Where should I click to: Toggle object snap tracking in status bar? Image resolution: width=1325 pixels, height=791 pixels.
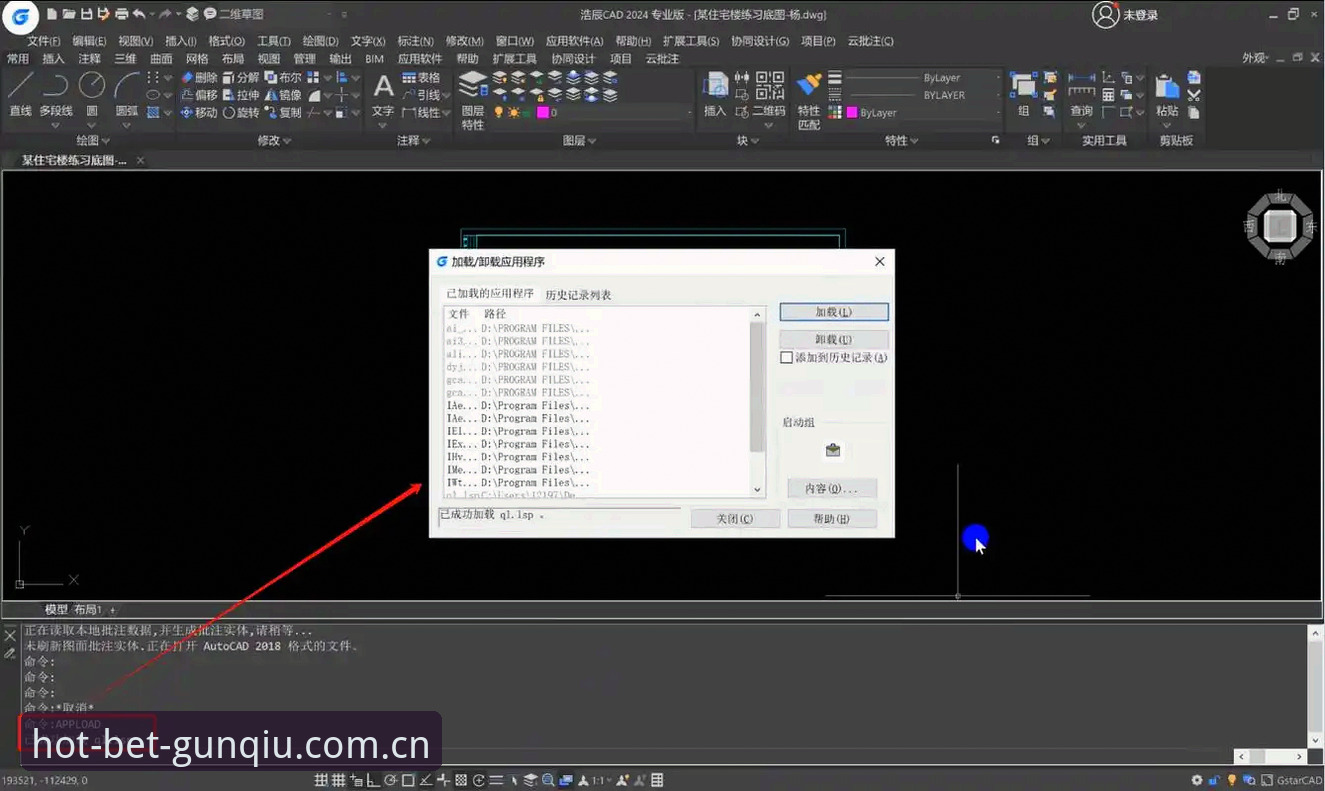426,780
